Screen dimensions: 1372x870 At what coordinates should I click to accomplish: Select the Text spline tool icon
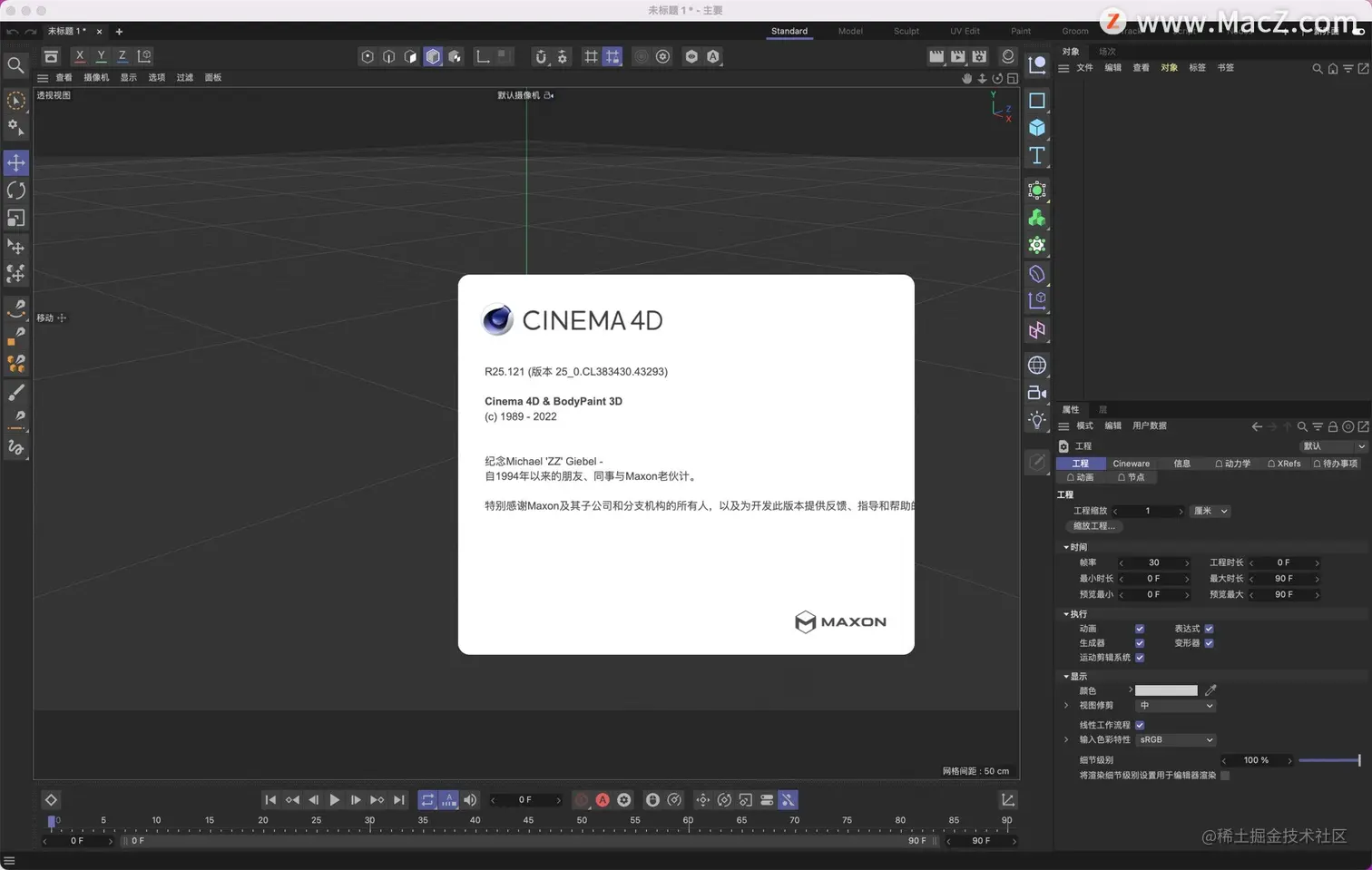pyautogui.click(x=1037, y=156)
